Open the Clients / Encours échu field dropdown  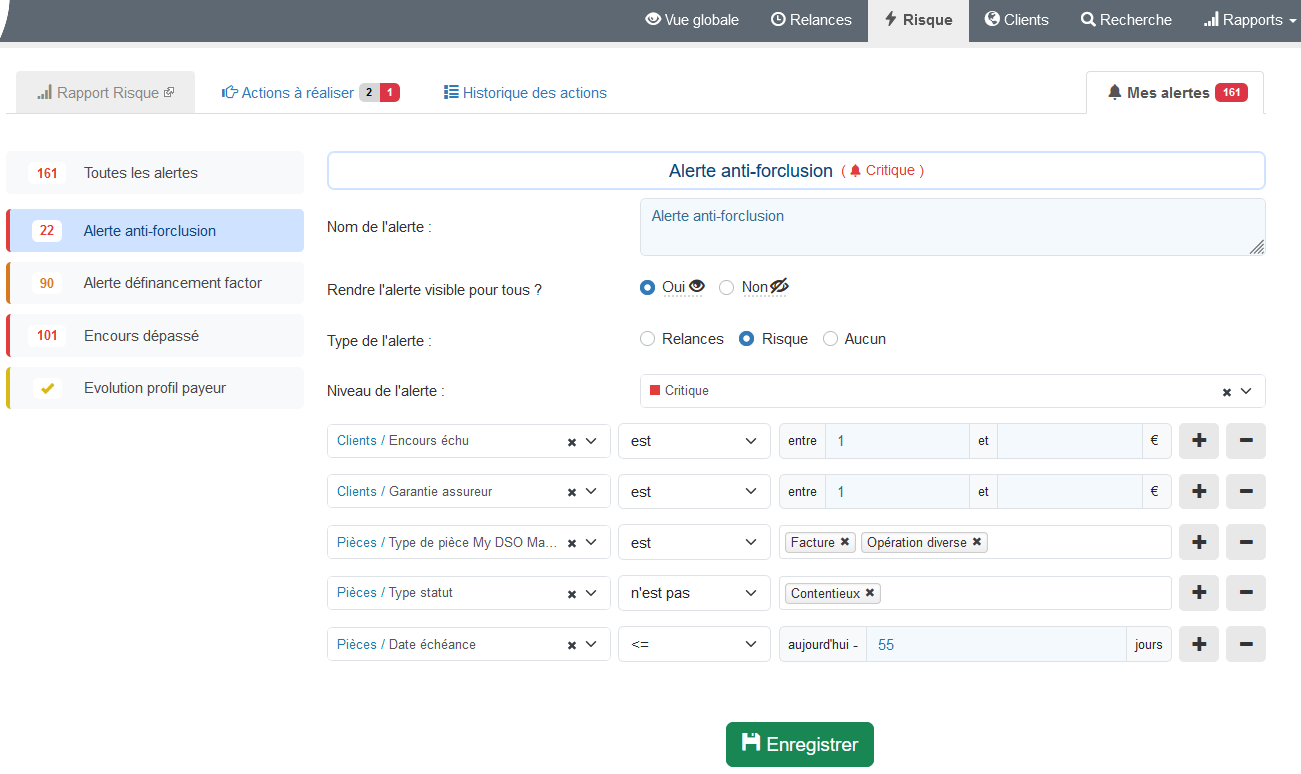(x=468, y=441)
